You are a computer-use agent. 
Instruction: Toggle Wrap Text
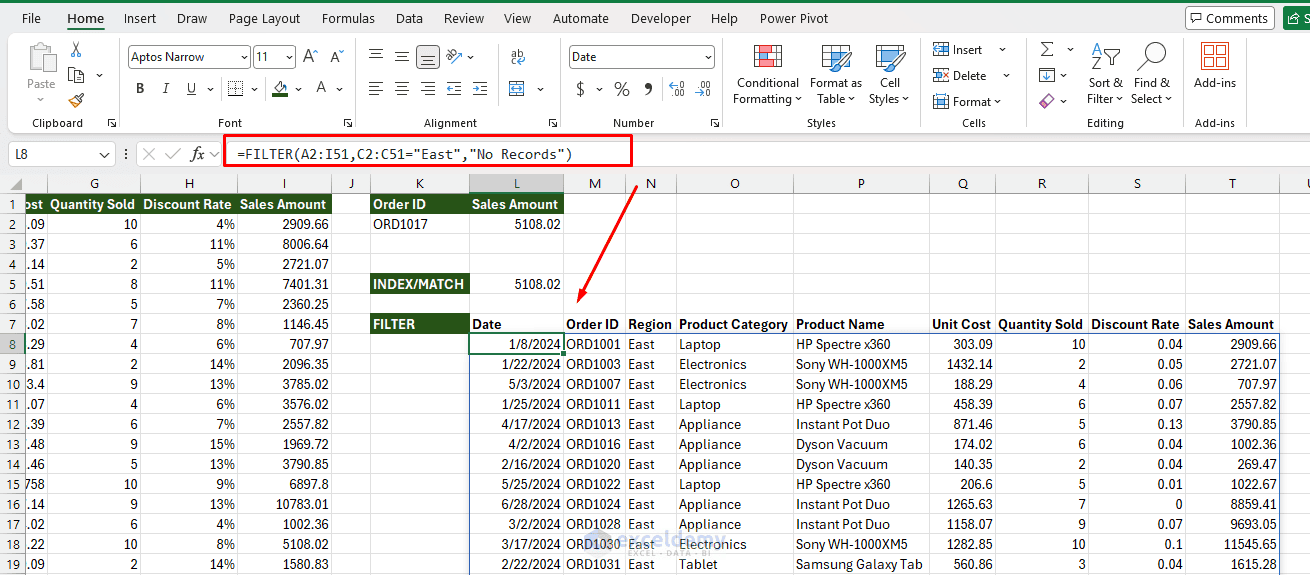(x=518, y=57)
